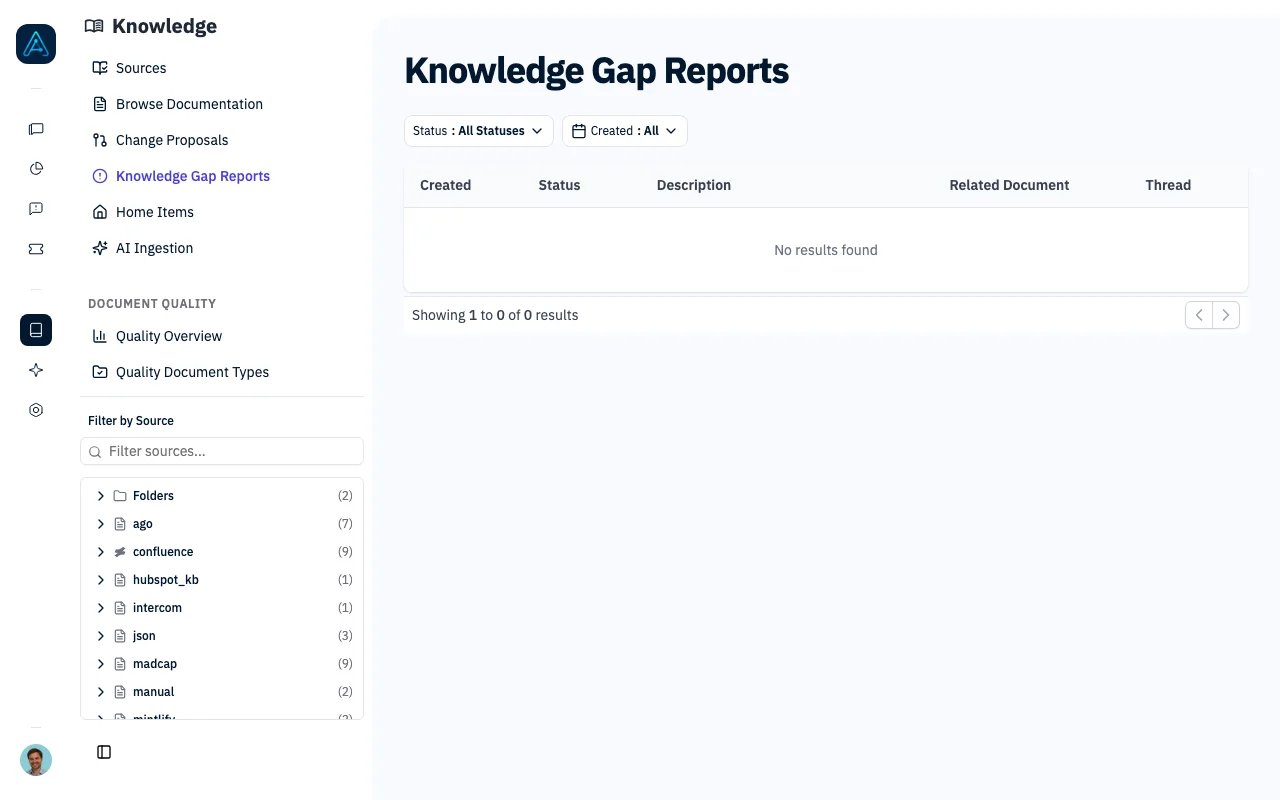This screenshot has width=1280, height=800.
Task: Go to previous results page arrow
Action: coord(1199,315)
